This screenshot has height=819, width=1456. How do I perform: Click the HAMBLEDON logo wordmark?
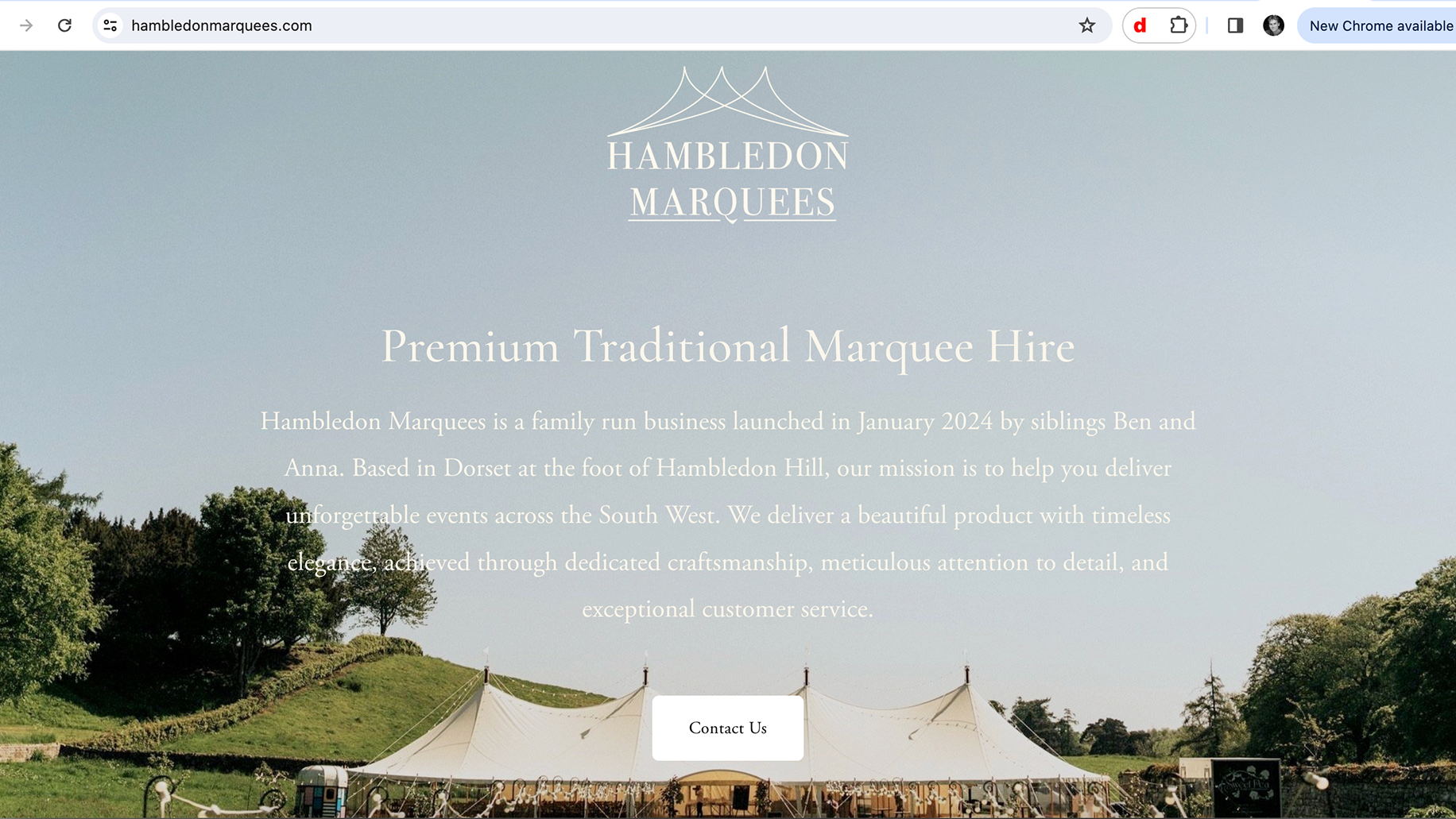728,156
